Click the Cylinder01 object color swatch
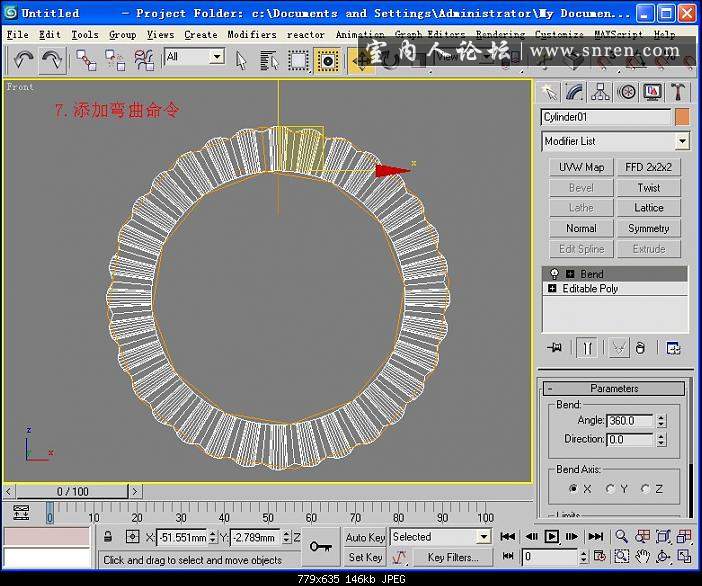 click(682, 117)
